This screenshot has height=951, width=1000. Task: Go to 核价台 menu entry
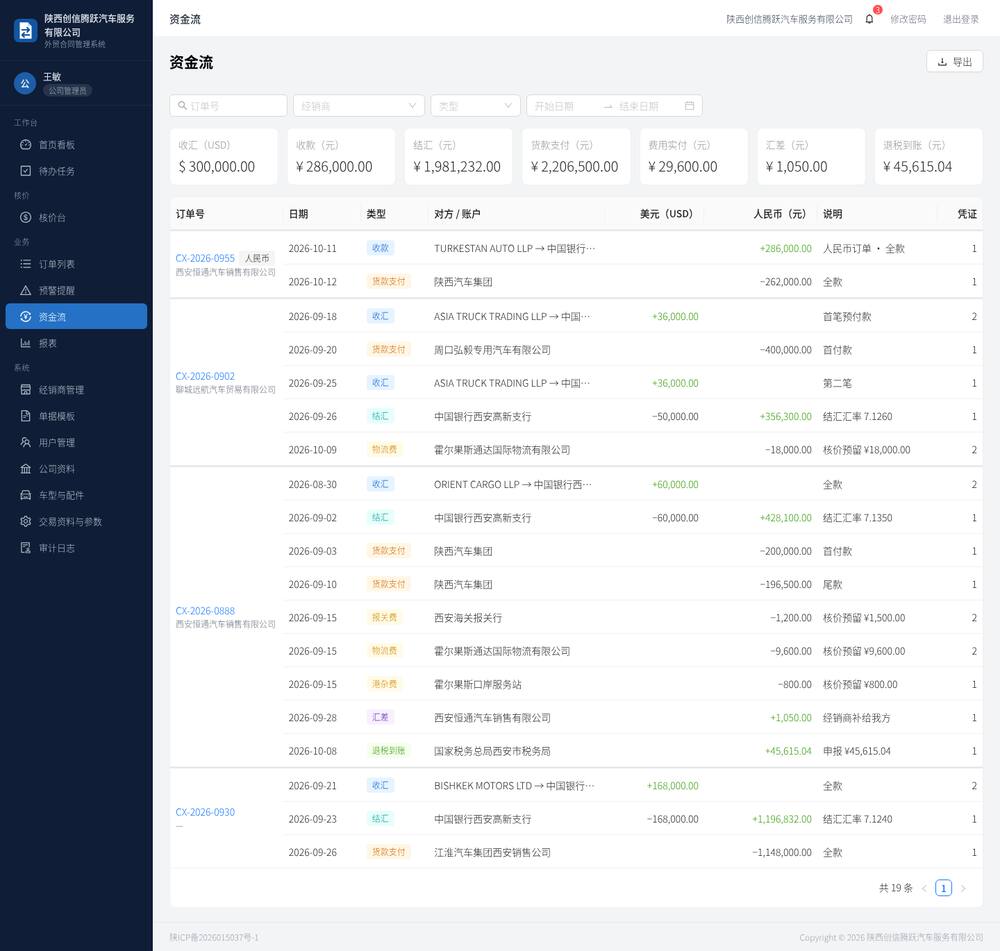(x=77, y=217)
